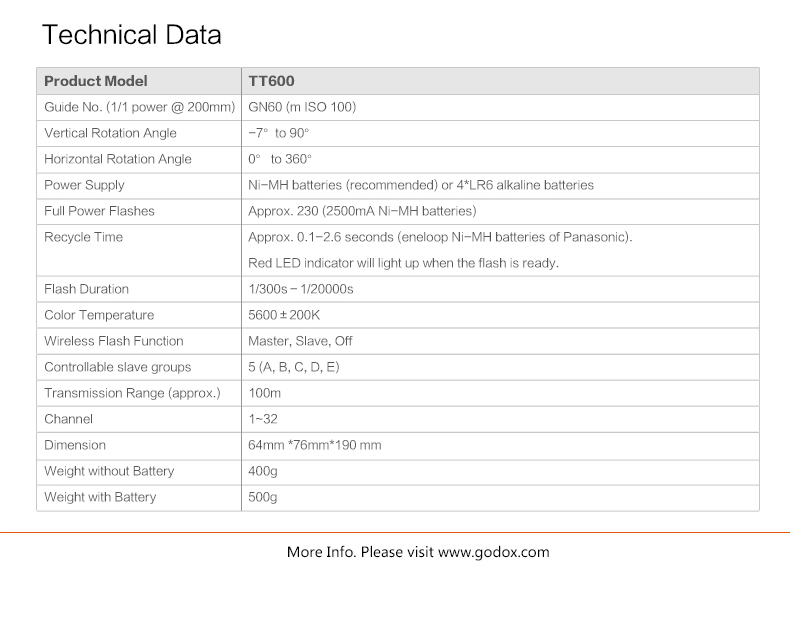Screen dimensions: 790x631
Task: Select the Vertical Rotation Angle label
Action: (x=110, y=133)
